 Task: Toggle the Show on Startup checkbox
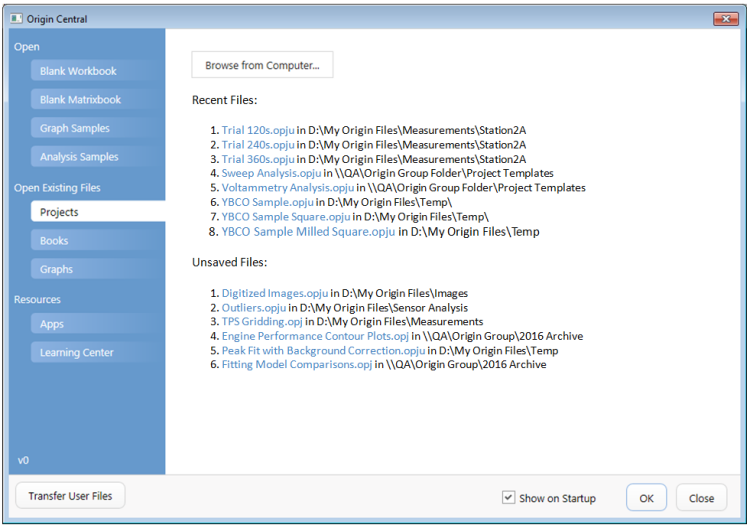509,498
